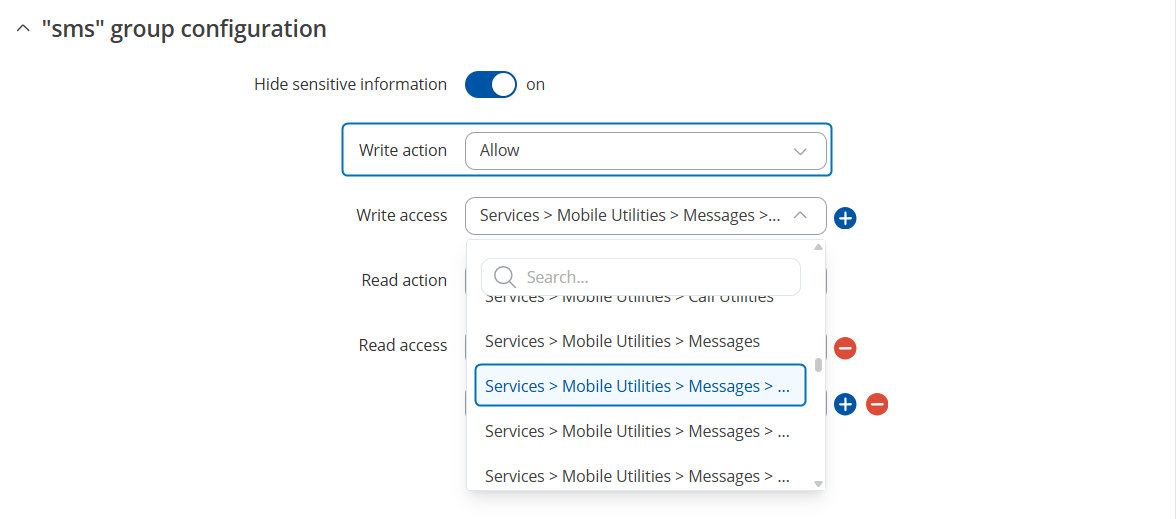Image resolution: width=1176 pixels, height=519 pixels.
Task: Click the dropdown list's scroll-up arrow
Action: coord(818,246)
